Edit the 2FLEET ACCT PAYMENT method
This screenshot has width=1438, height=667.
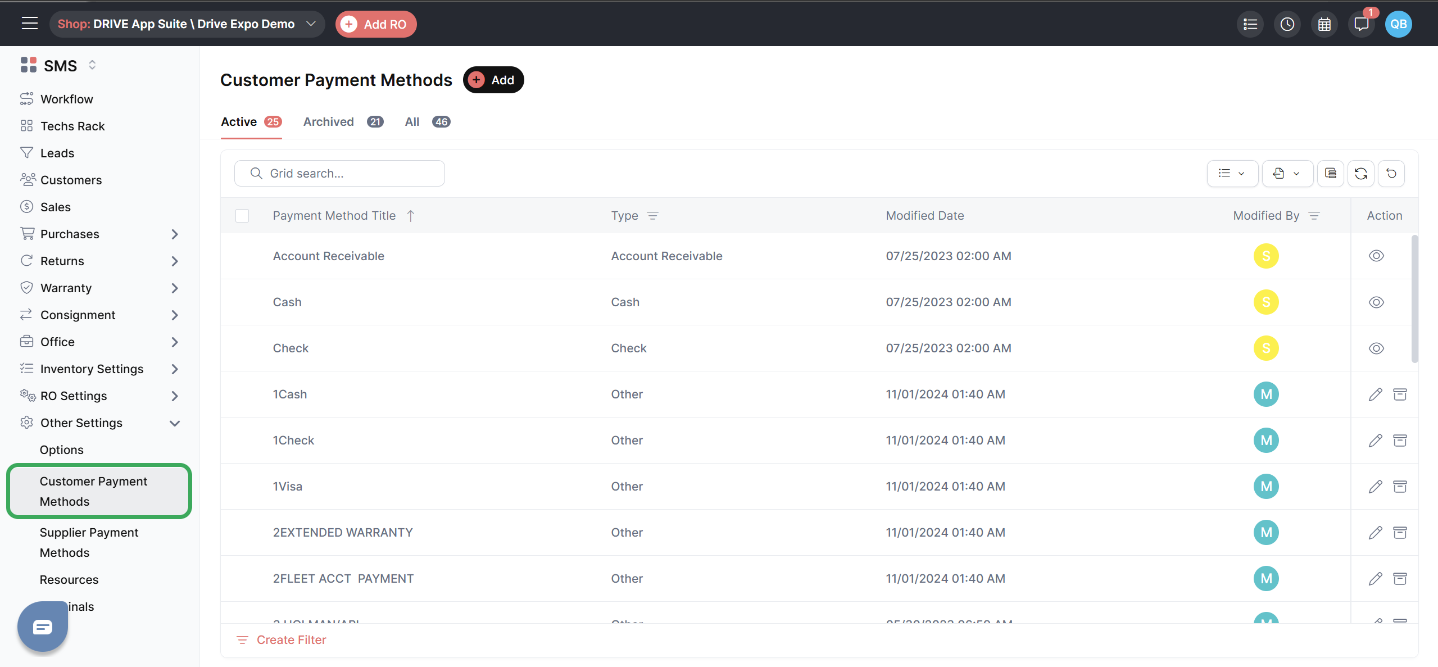[1375, 578]
